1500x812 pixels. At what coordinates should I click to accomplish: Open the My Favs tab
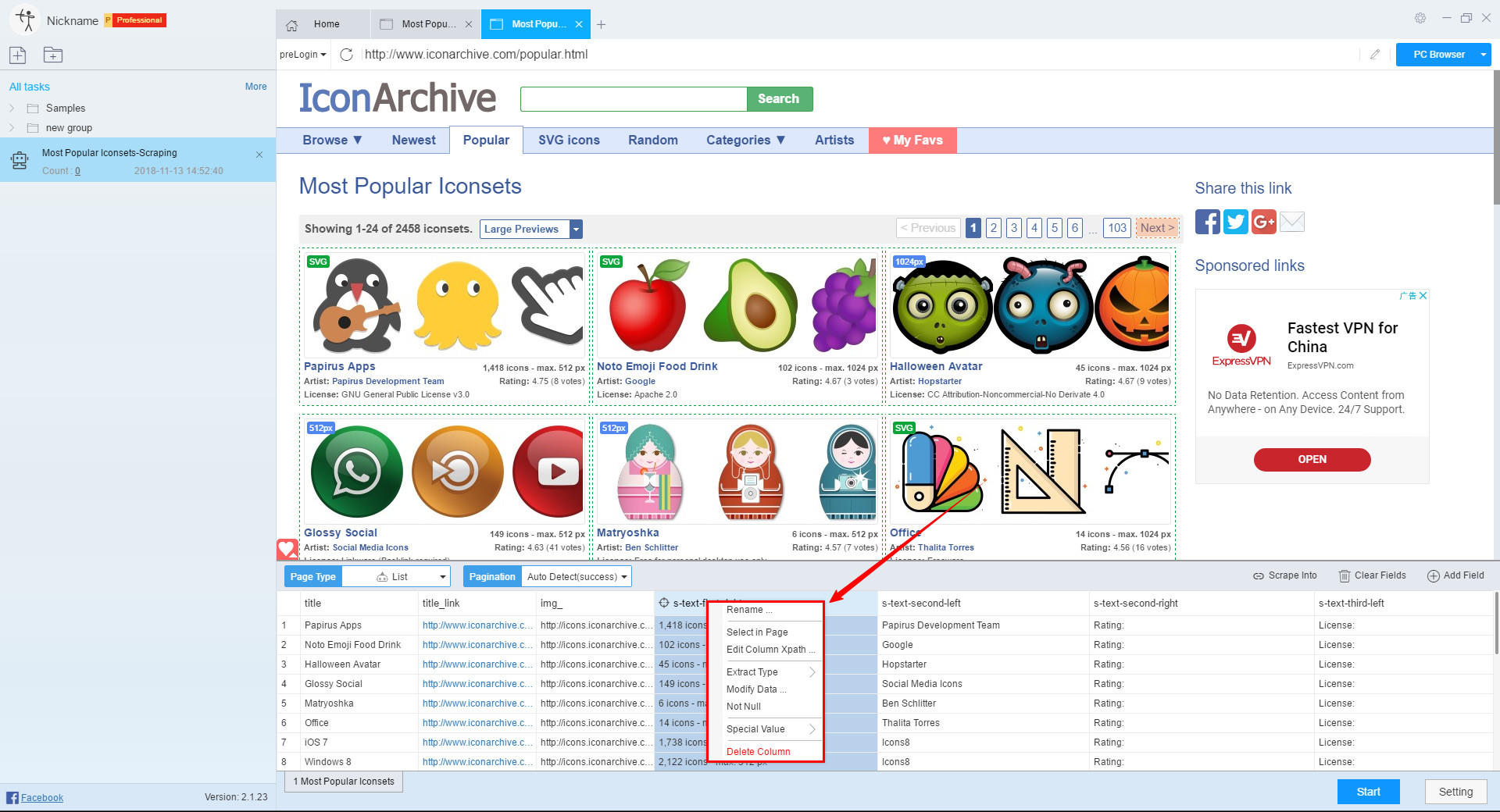click(912, 140)
